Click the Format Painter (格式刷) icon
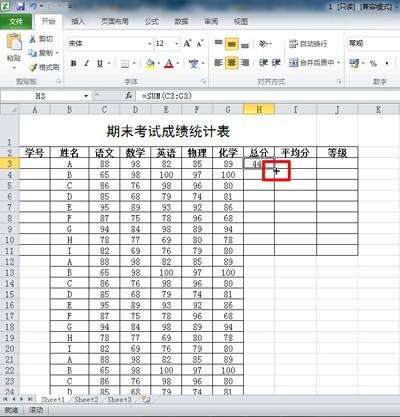 pyautogui.click(x=33, y=67)
